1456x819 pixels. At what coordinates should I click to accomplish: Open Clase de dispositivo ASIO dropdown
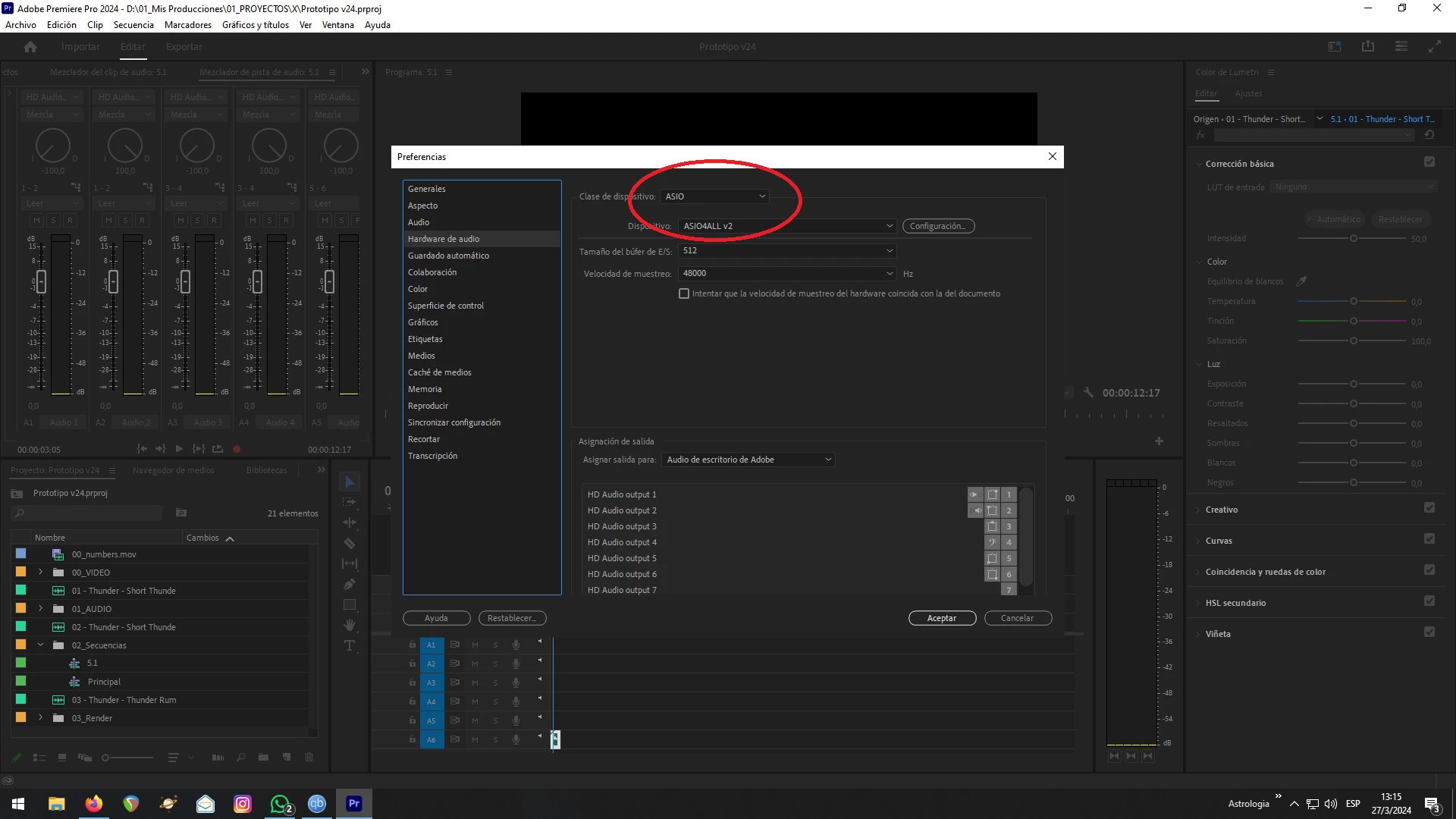(715, 196)
